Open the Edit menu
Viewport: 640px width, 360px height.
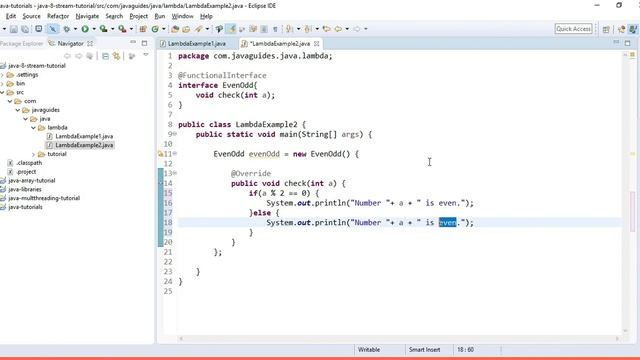tap(11, 16)
